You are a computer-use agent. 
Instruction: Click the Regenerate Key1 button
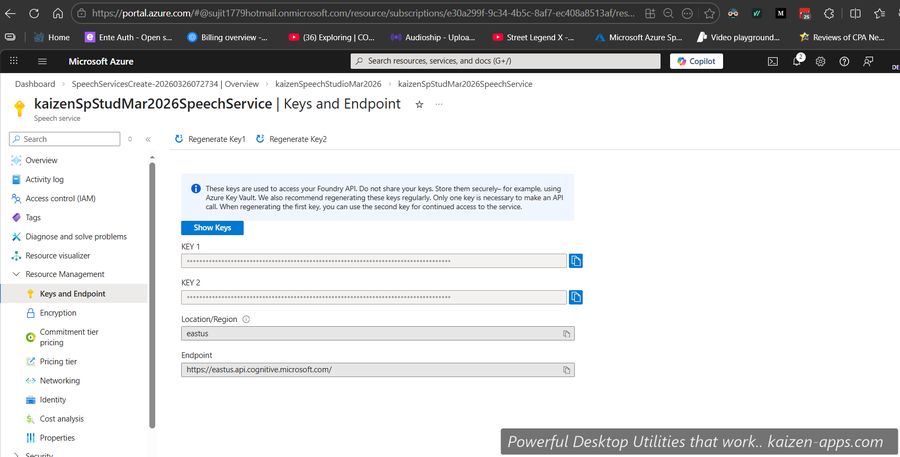[x=210, y=139]
